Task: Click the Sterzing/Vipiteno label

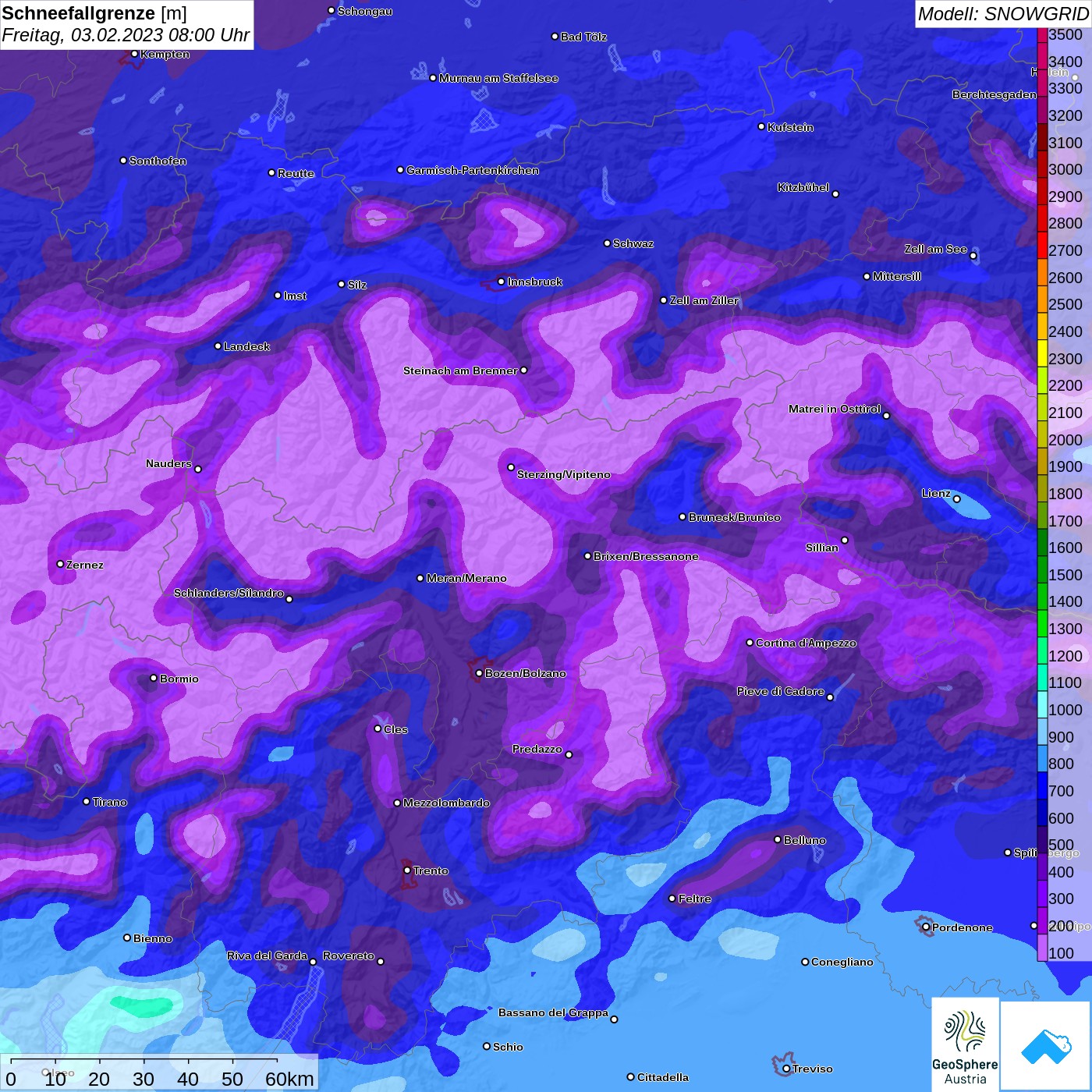Action: (x=564, y=474)
